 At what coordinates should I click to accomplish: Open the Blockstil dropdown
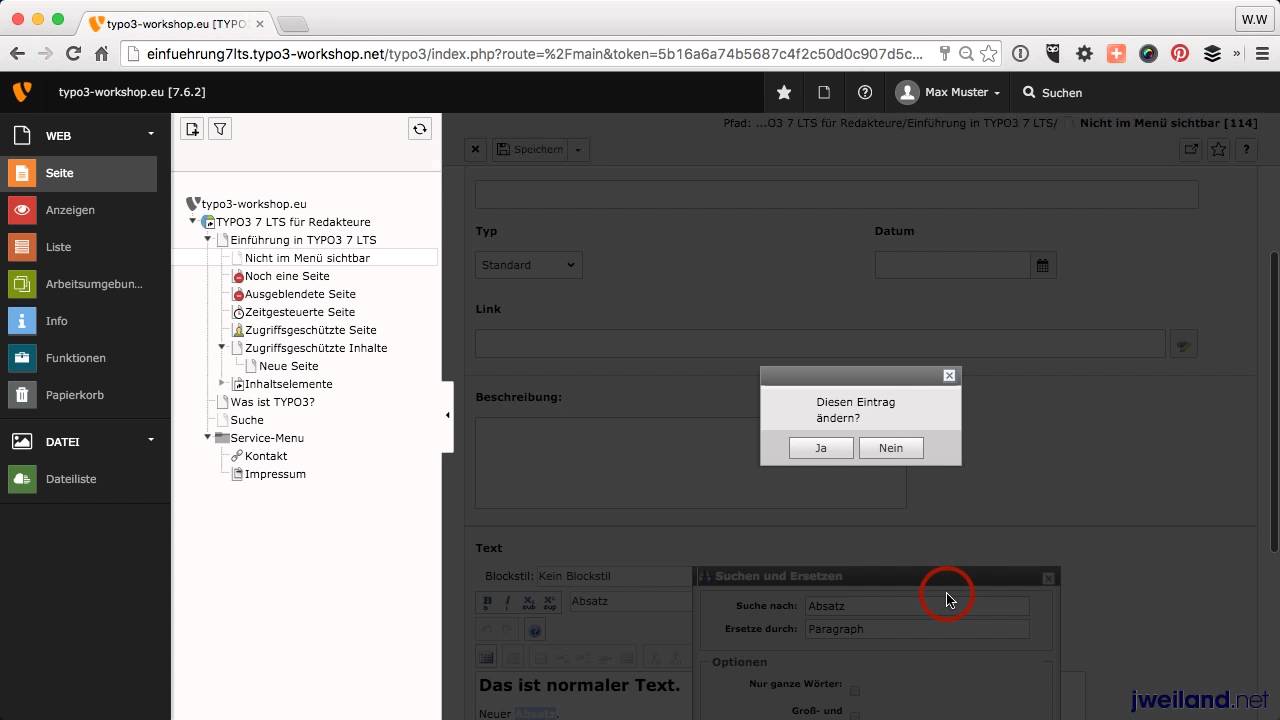tap(613, 576)
